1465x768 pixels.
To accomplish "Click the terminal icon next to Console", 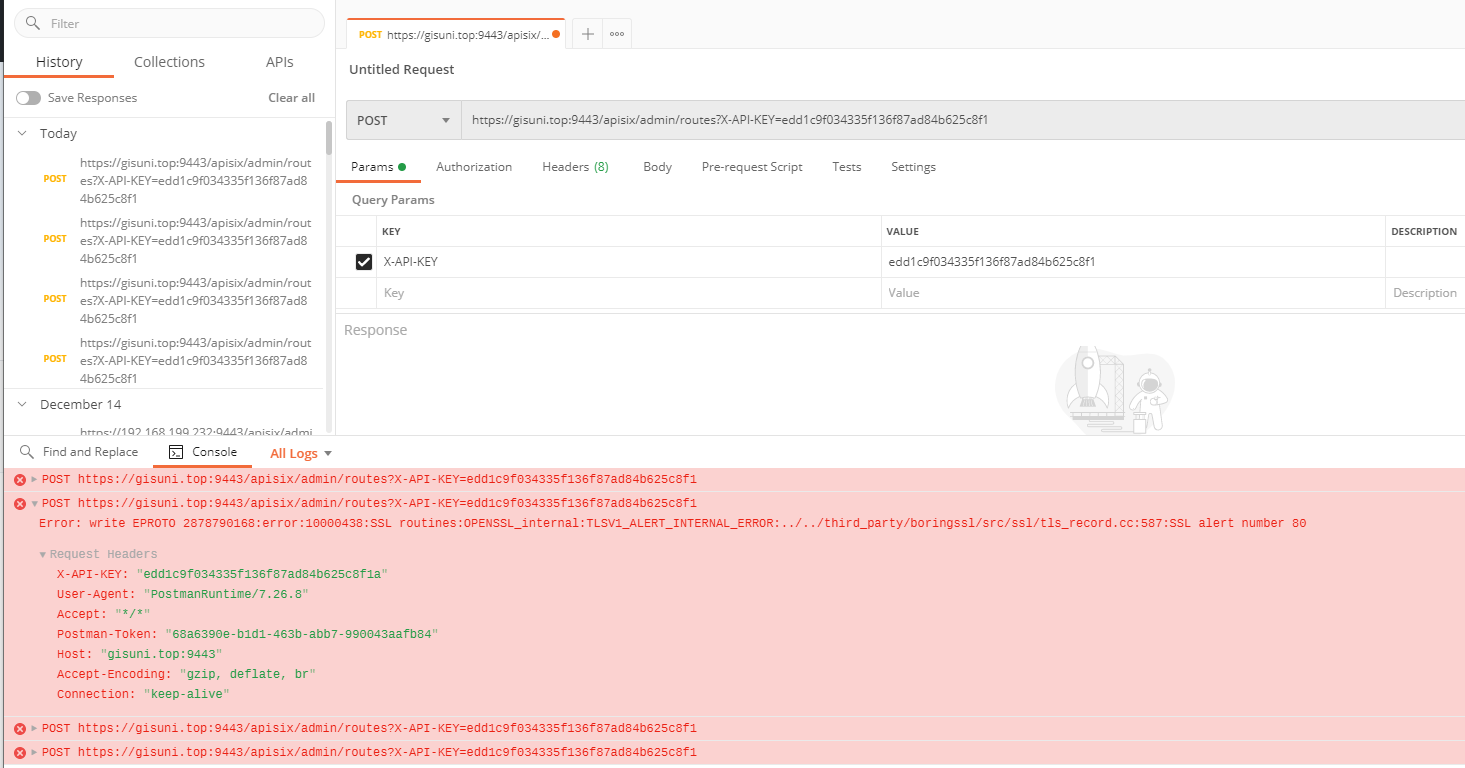I will [x=174, y=452].
